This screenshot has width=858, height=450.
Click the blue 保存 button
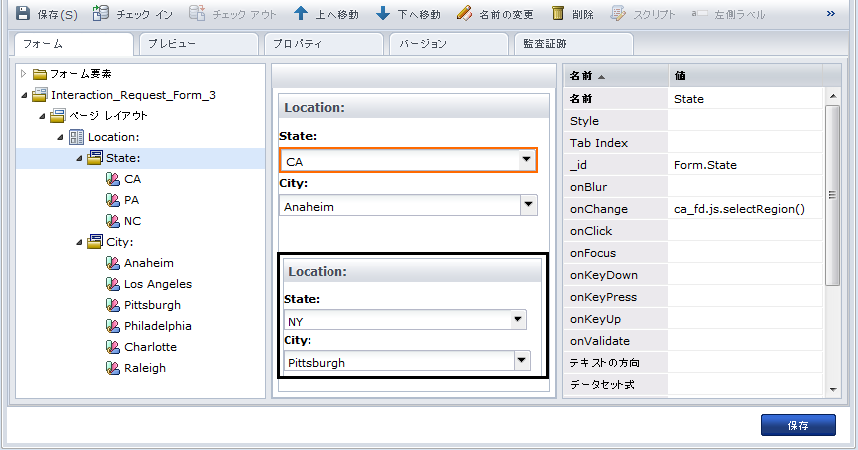(x=797, y=425)
